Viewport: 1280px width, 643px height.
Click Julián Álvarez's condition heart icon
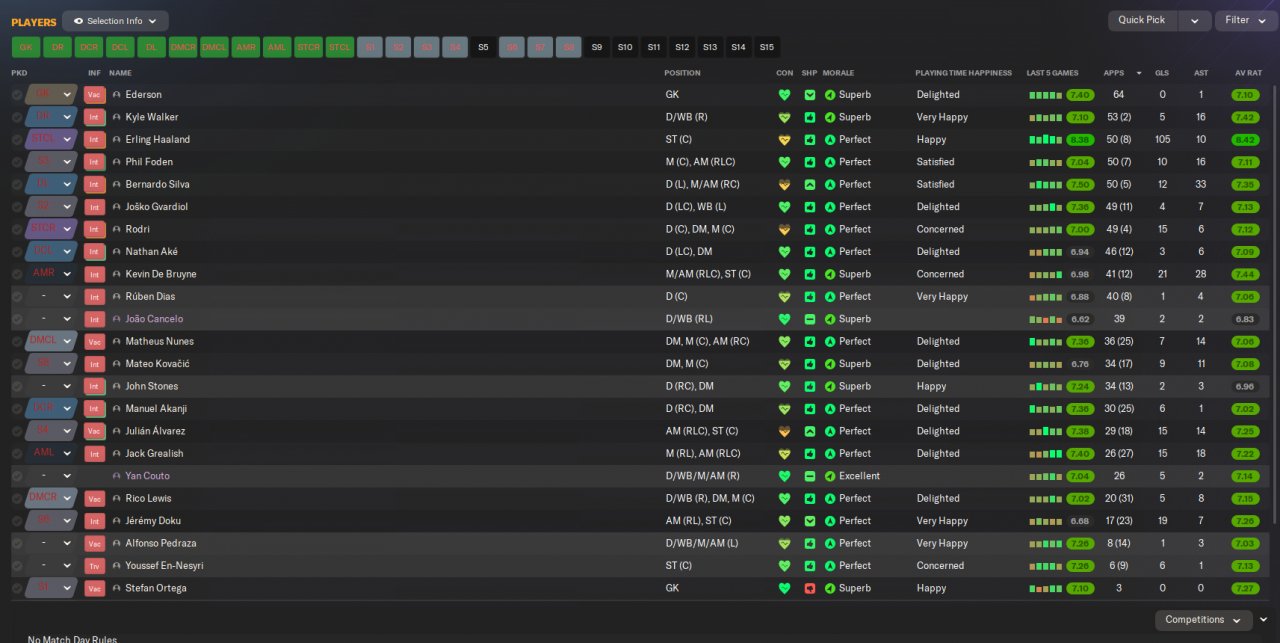pos(784,431)
